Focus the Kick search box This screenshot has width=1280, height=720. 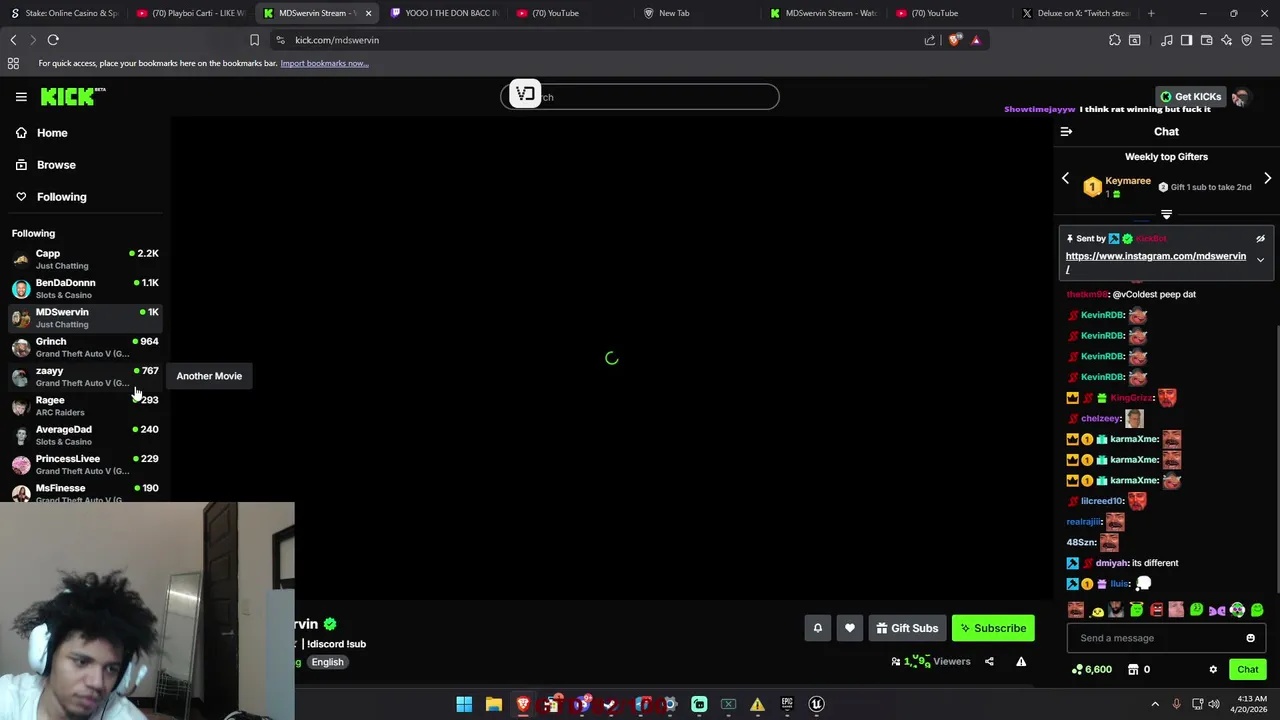[x=640, y=97]
